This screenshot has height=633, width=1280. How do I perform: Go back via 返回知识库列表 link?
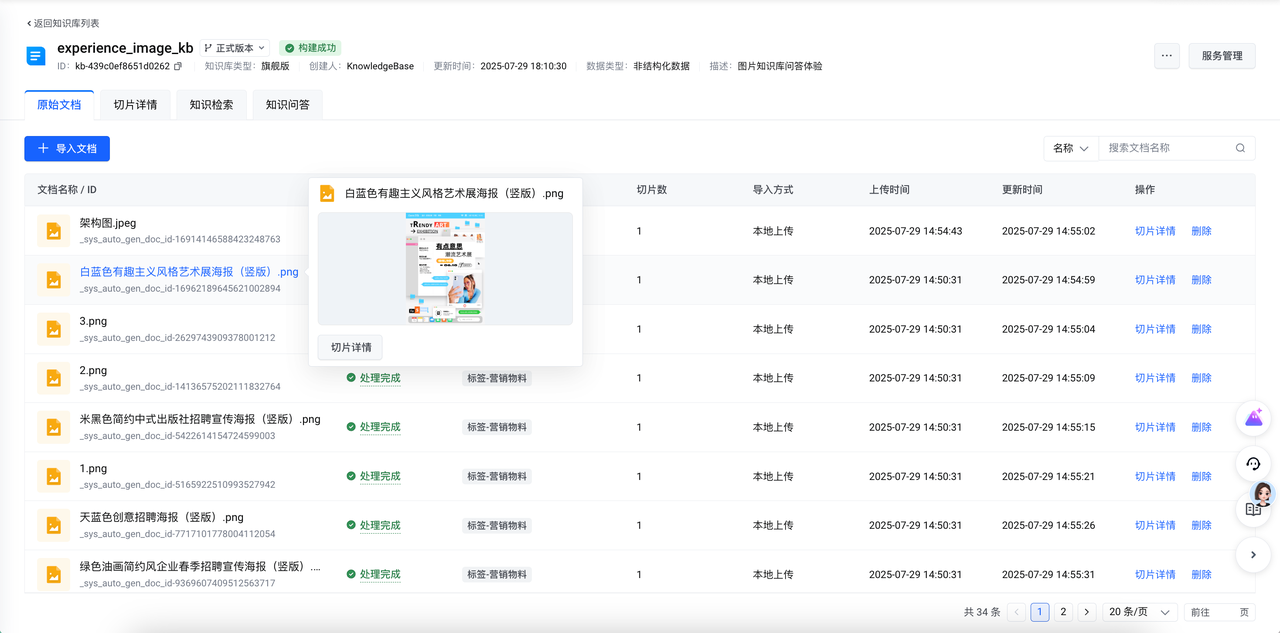click(63, 23)
